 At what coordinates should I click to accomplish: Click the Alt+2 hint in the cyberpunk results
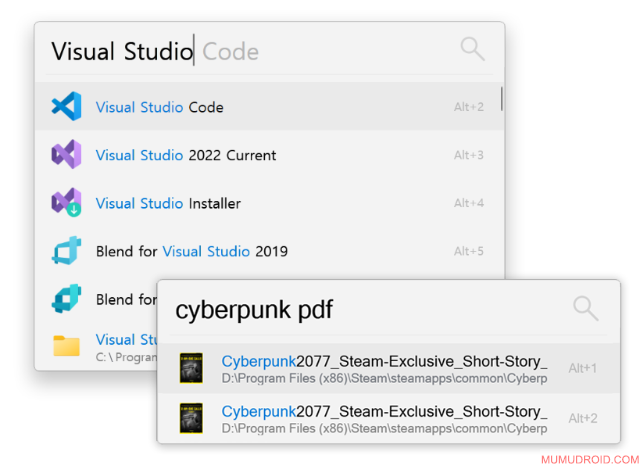pyautogui.click(x=583, y=418)
